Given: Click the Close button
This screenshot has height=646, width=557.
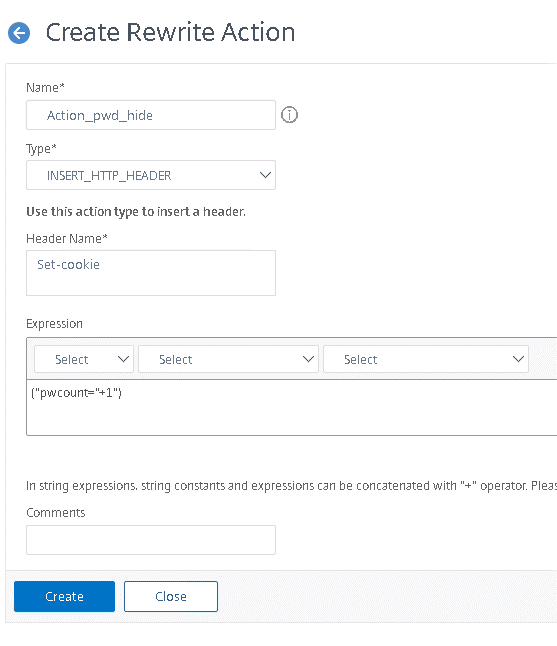Looking at the screenshot, I should (171, 596).
